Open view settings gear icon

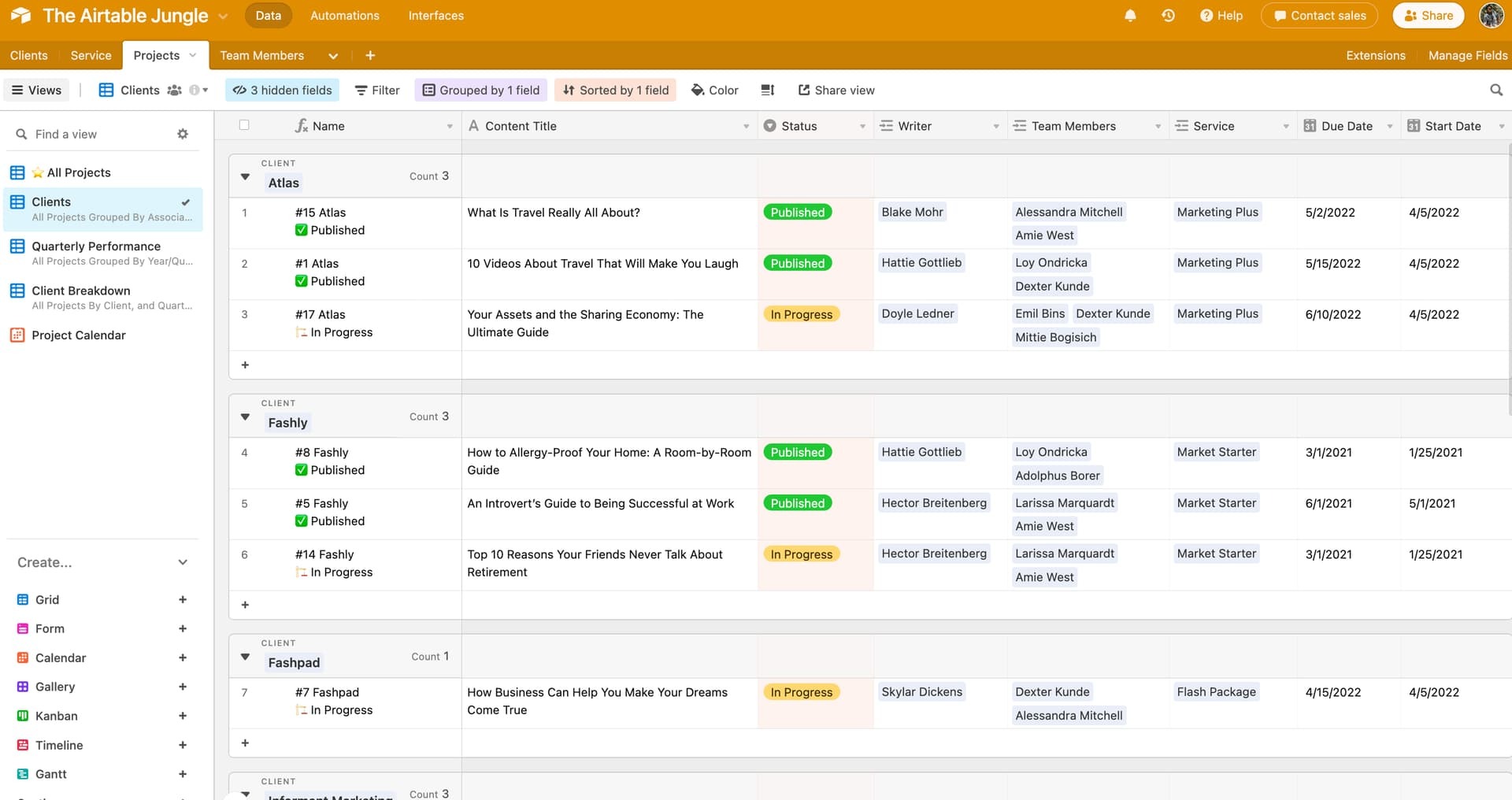[x=183, y=134]
